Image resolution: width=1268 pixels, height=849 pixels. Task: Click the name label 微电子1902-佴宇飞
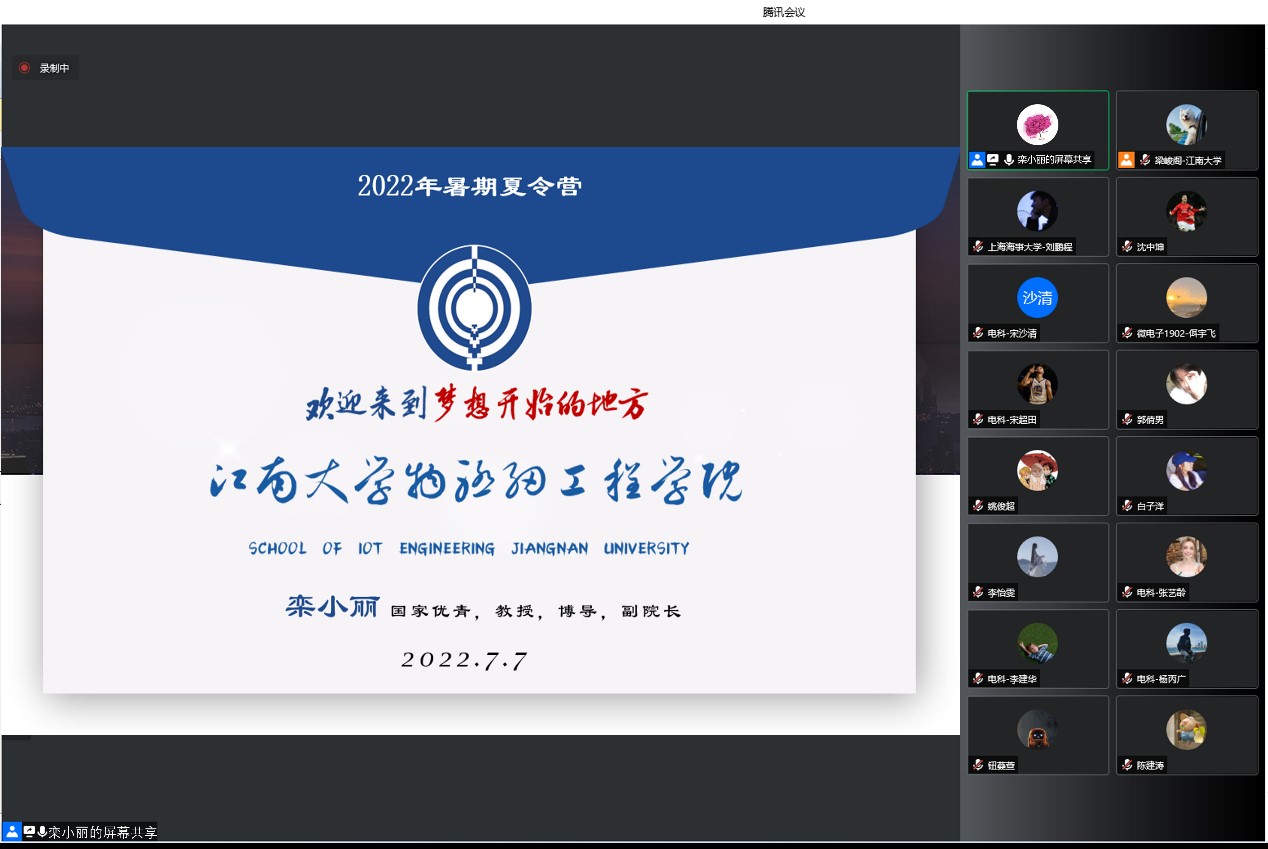point(1177,333)
